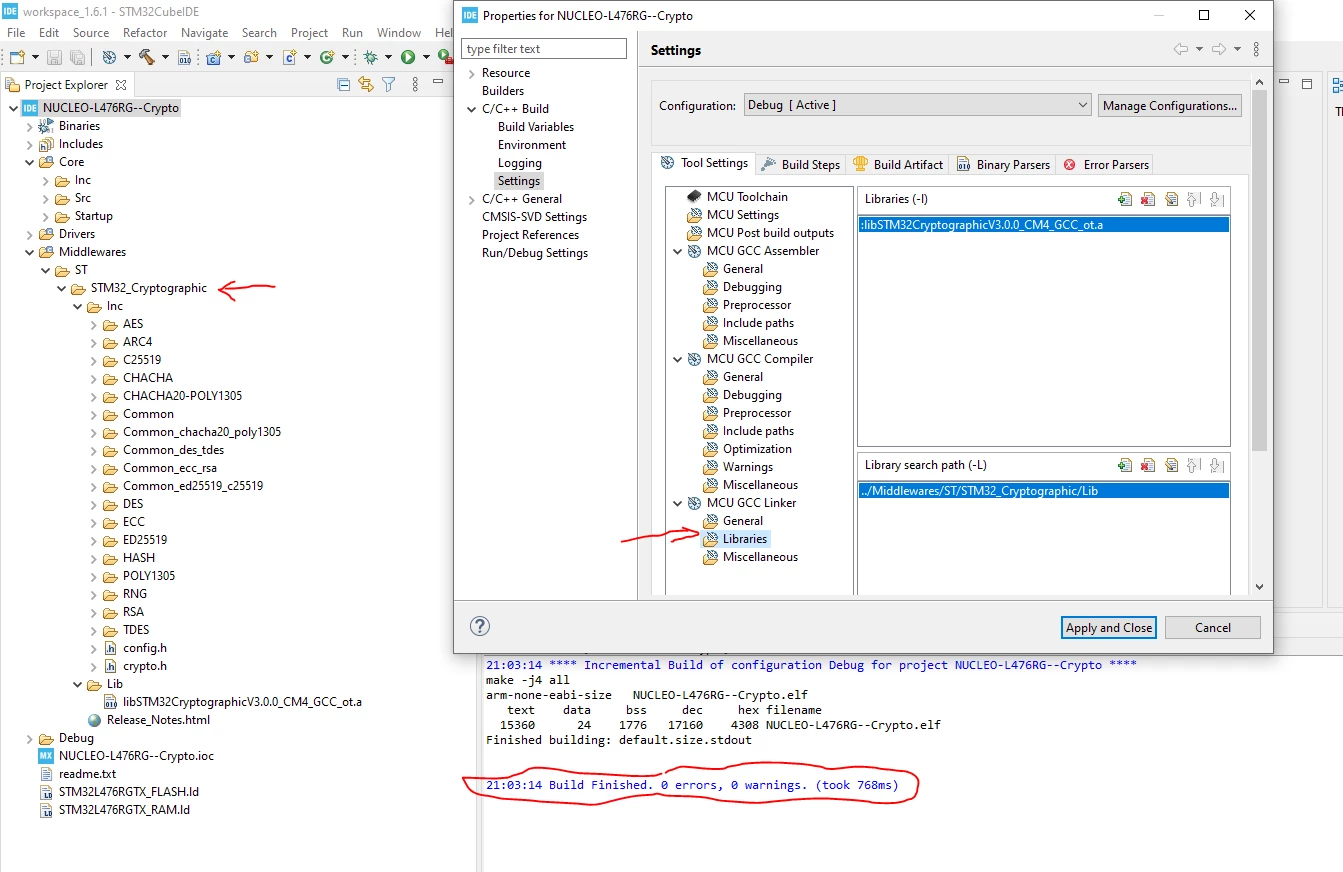Select STM32L476RGTX_FLASH.ld in Project Explorer
Image resolution: width=1343 pixels, height=872 pixels.
click(128, 792)
